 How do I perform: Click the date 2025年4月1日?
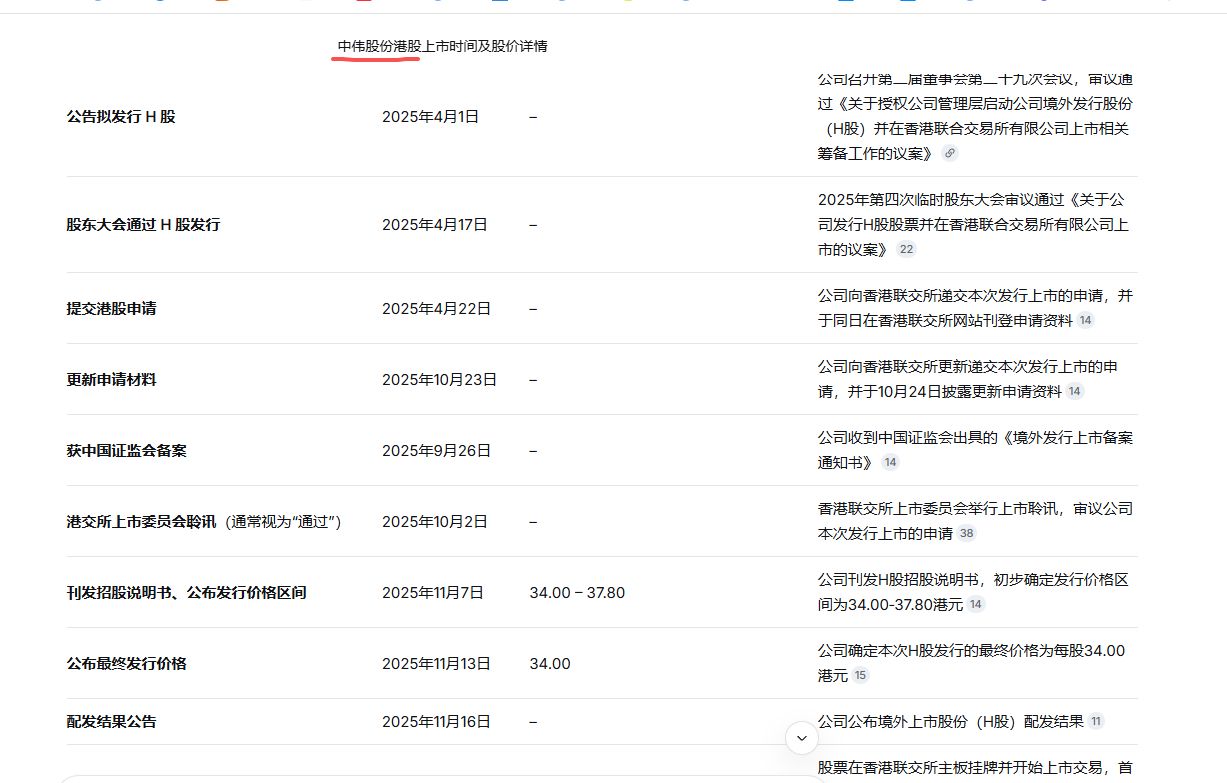click(x=430, y=116)
